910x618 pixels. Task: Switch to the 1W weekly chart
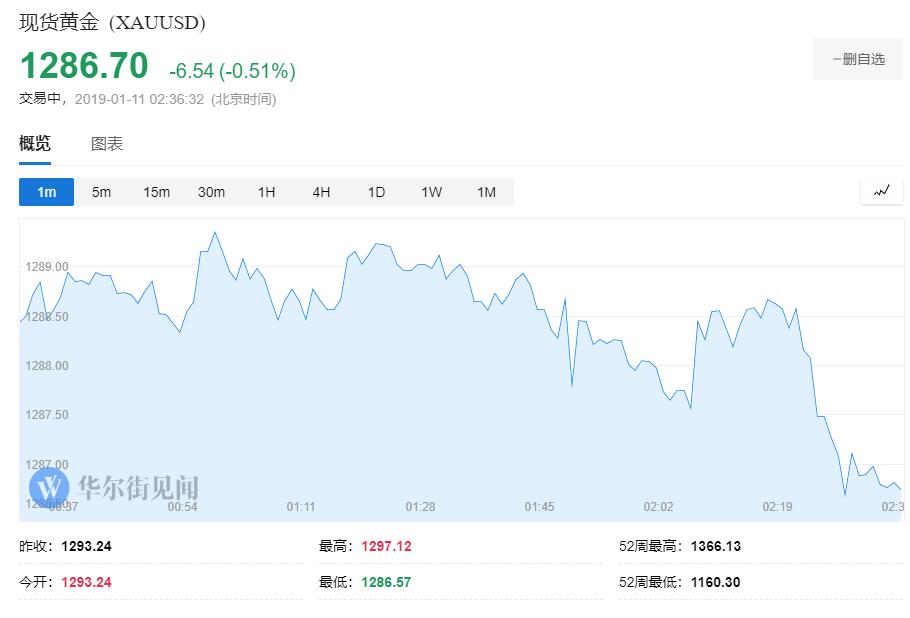431,192
